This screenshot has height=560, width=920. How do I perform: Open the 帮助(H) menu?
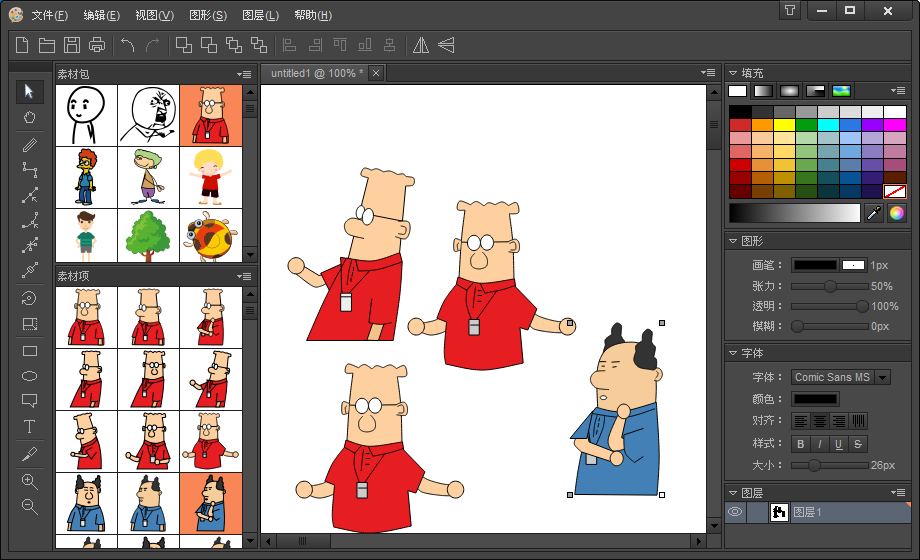(x=313, y=15)
